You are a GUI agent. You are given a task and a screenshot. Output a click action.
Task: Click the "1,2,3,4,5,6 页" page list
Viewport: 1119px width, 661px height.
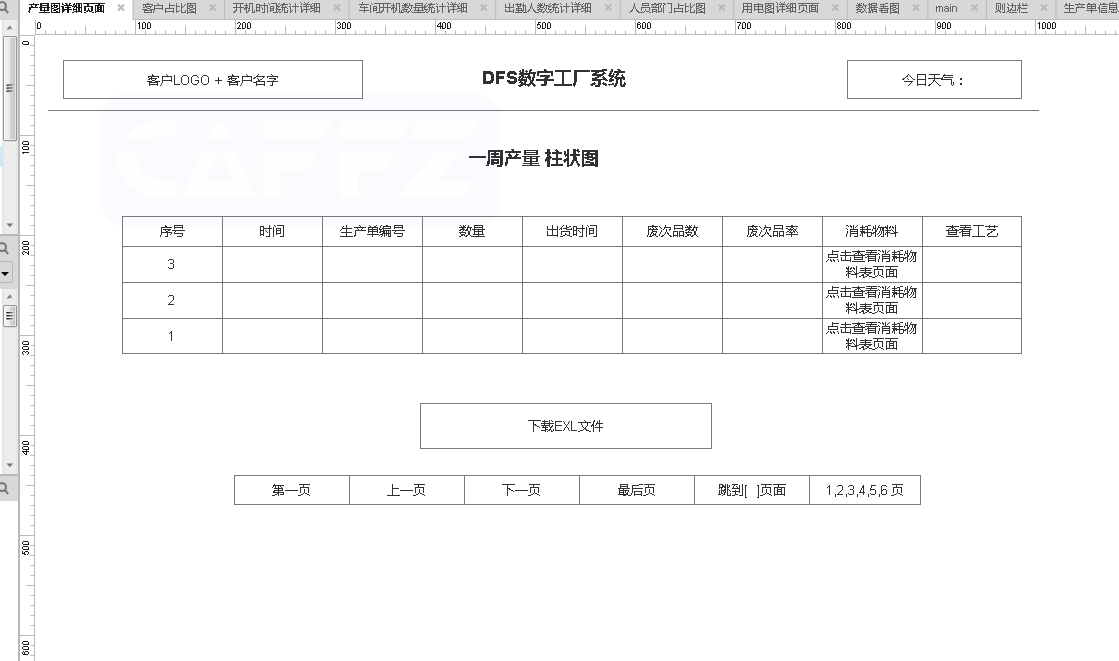866,489
